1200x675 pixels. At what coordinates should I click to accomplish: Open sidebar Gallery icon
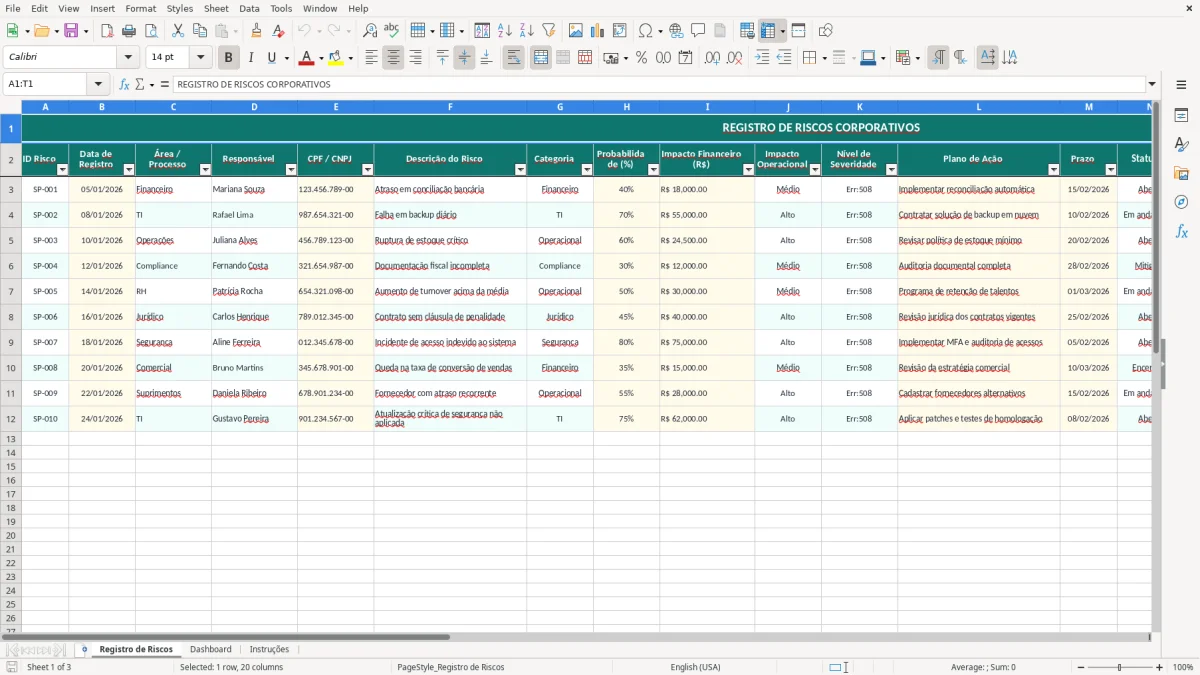click(x=1181, y=174)
